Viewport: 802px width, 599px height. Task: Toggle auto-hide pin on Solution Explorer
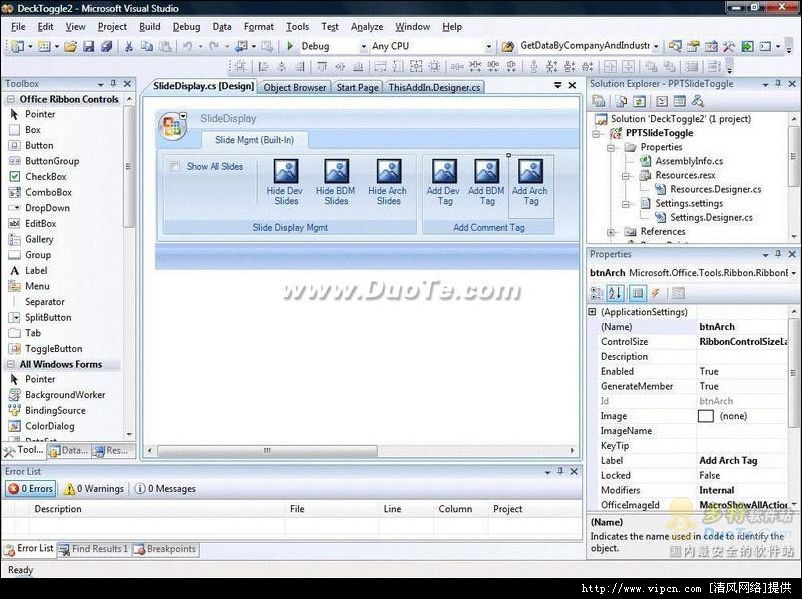point(778,83)
